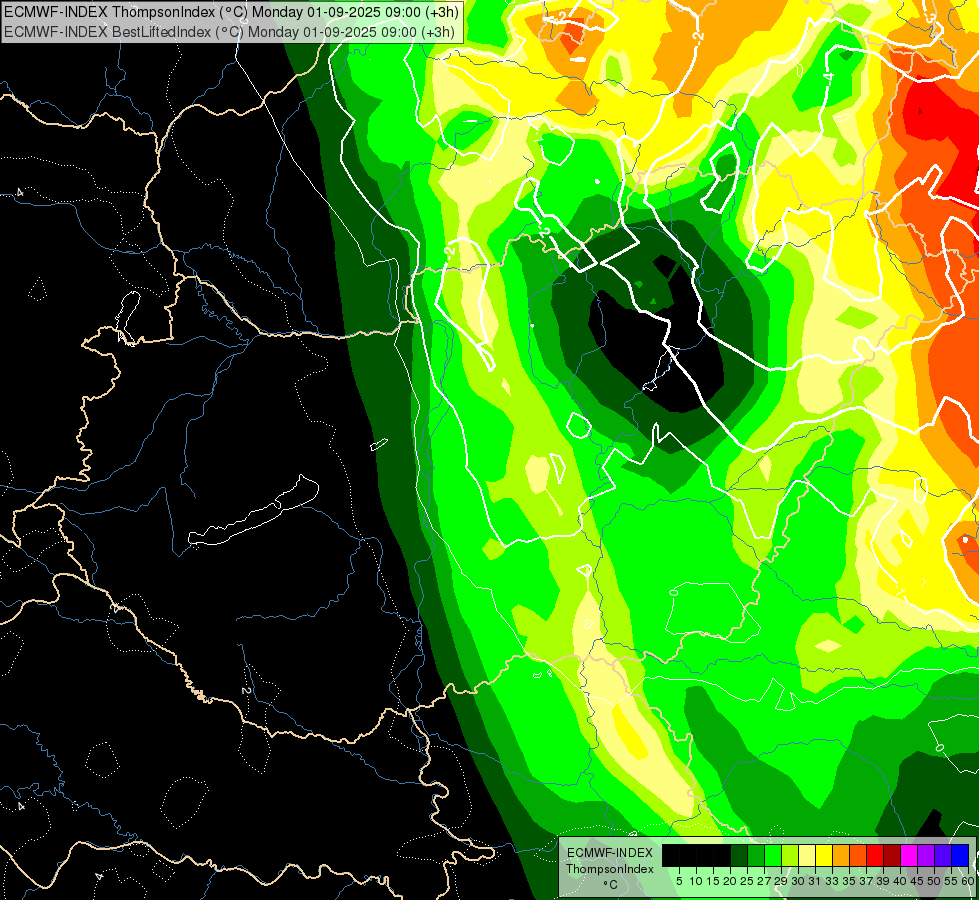This screenshot has height=900, width=979.
Task: Select the magenta 40–45 legend swatch
Action: point(909,855)
